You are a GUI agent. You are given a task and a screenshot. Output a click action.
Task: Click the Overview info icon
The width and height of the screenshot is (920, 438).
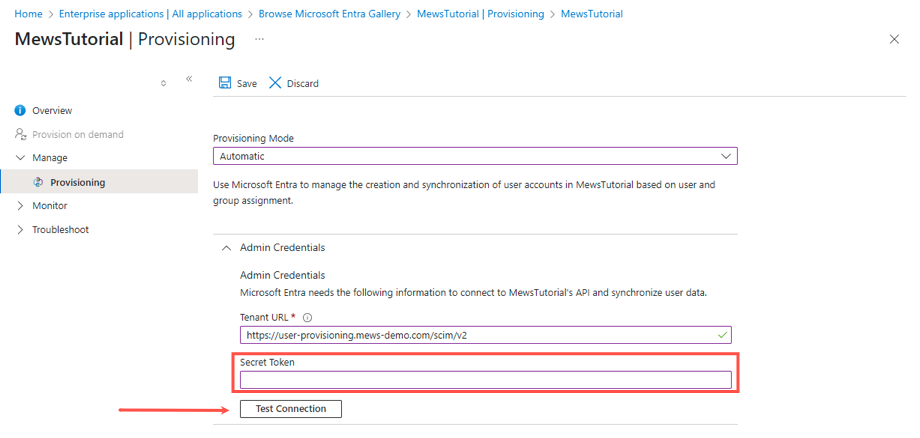tap(21, 110)
